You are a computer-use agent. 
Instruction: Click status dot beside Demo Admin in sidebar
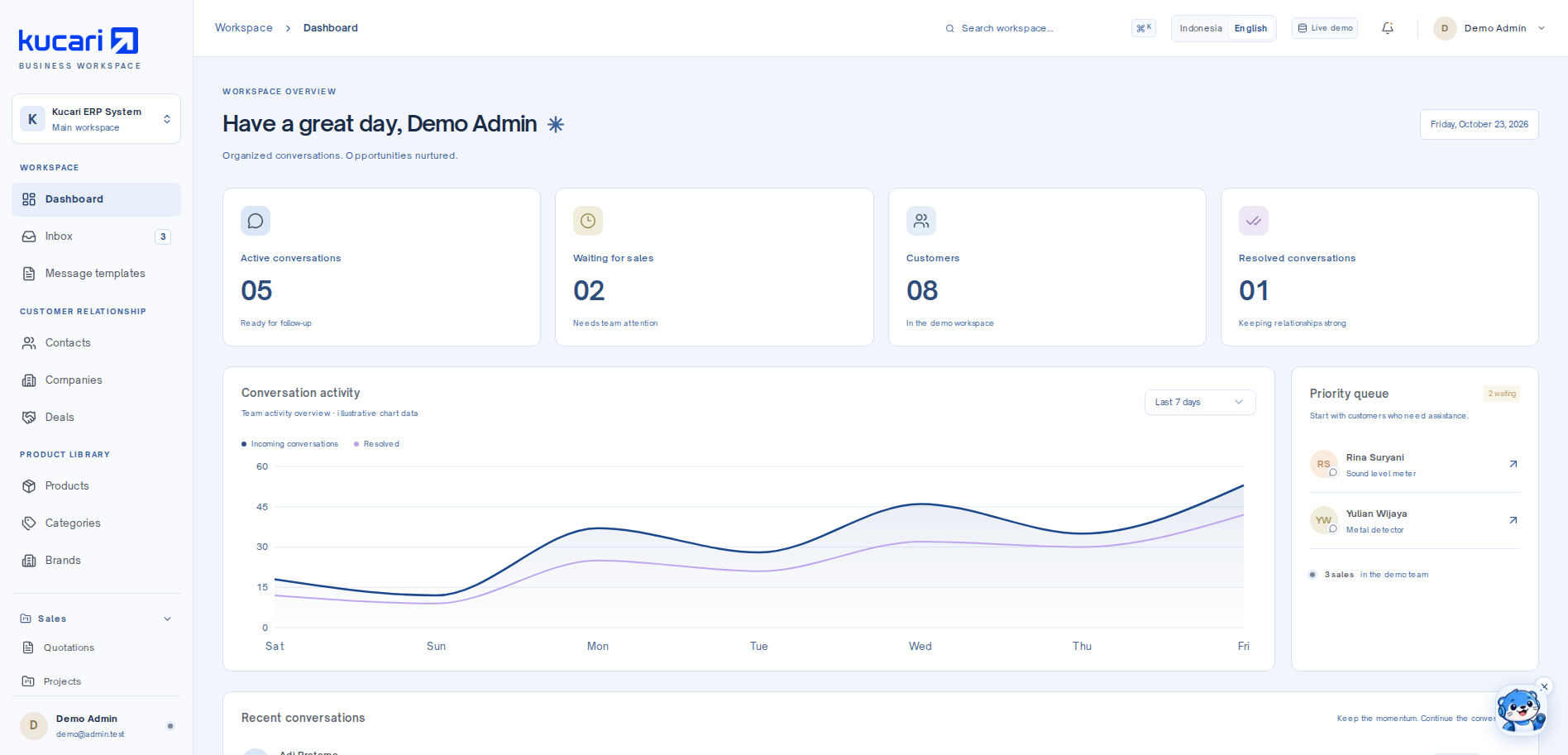[x=170, y=726]
